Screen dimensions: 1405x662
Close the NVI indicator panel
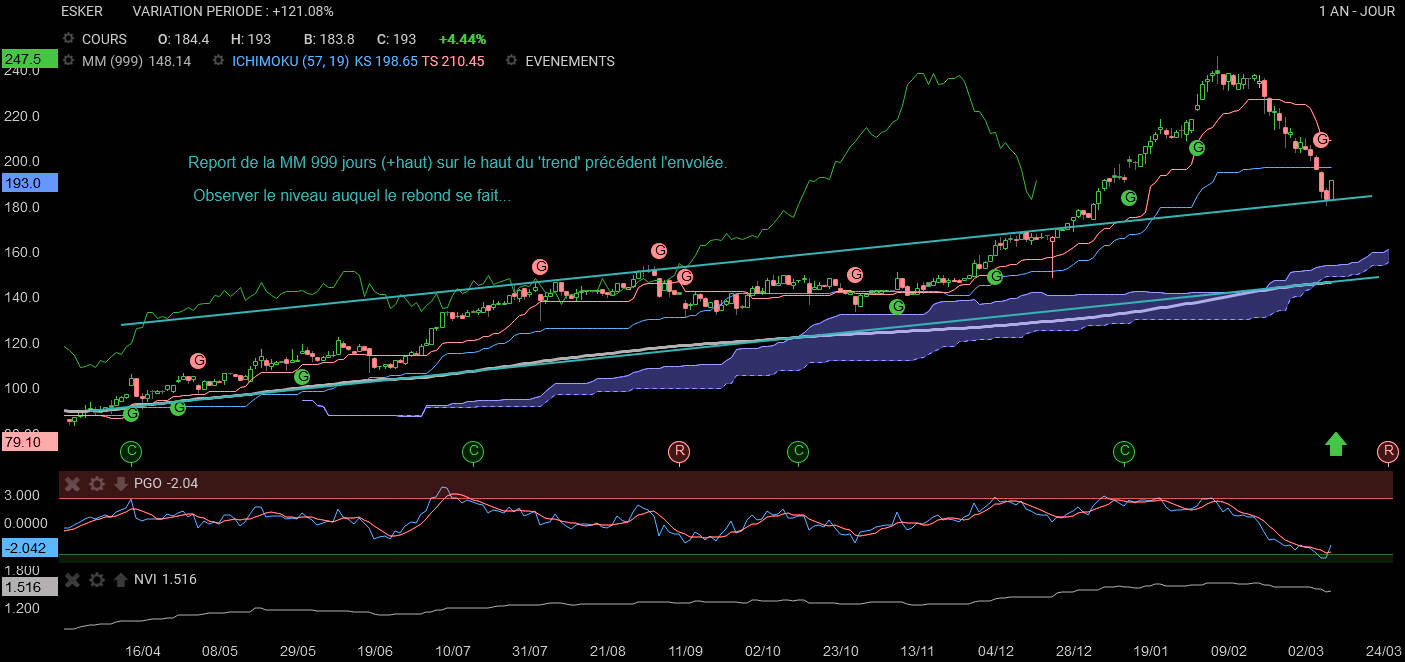tap(72, 579)
